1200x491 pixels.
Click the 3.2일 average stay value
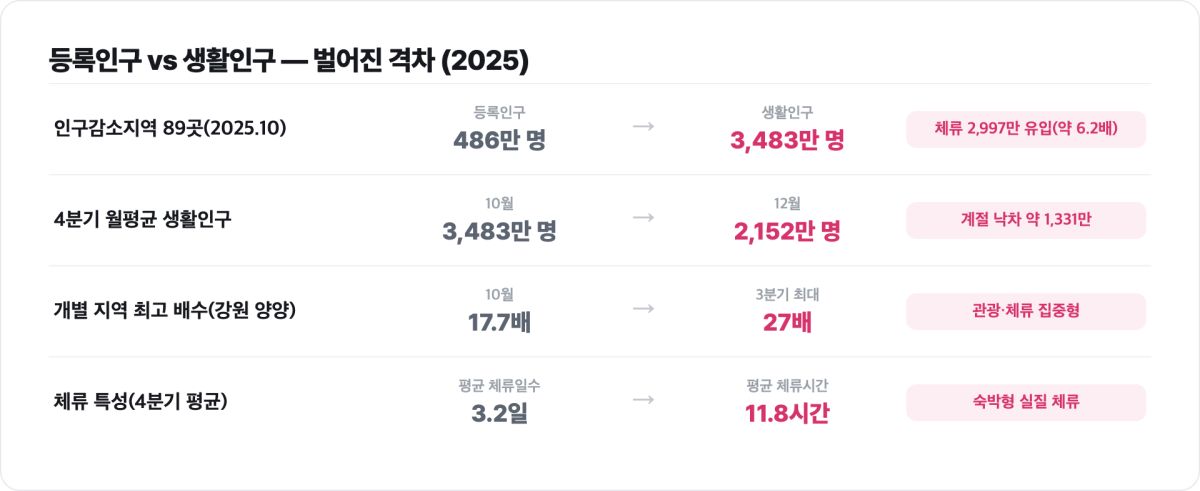click(499, 413)
